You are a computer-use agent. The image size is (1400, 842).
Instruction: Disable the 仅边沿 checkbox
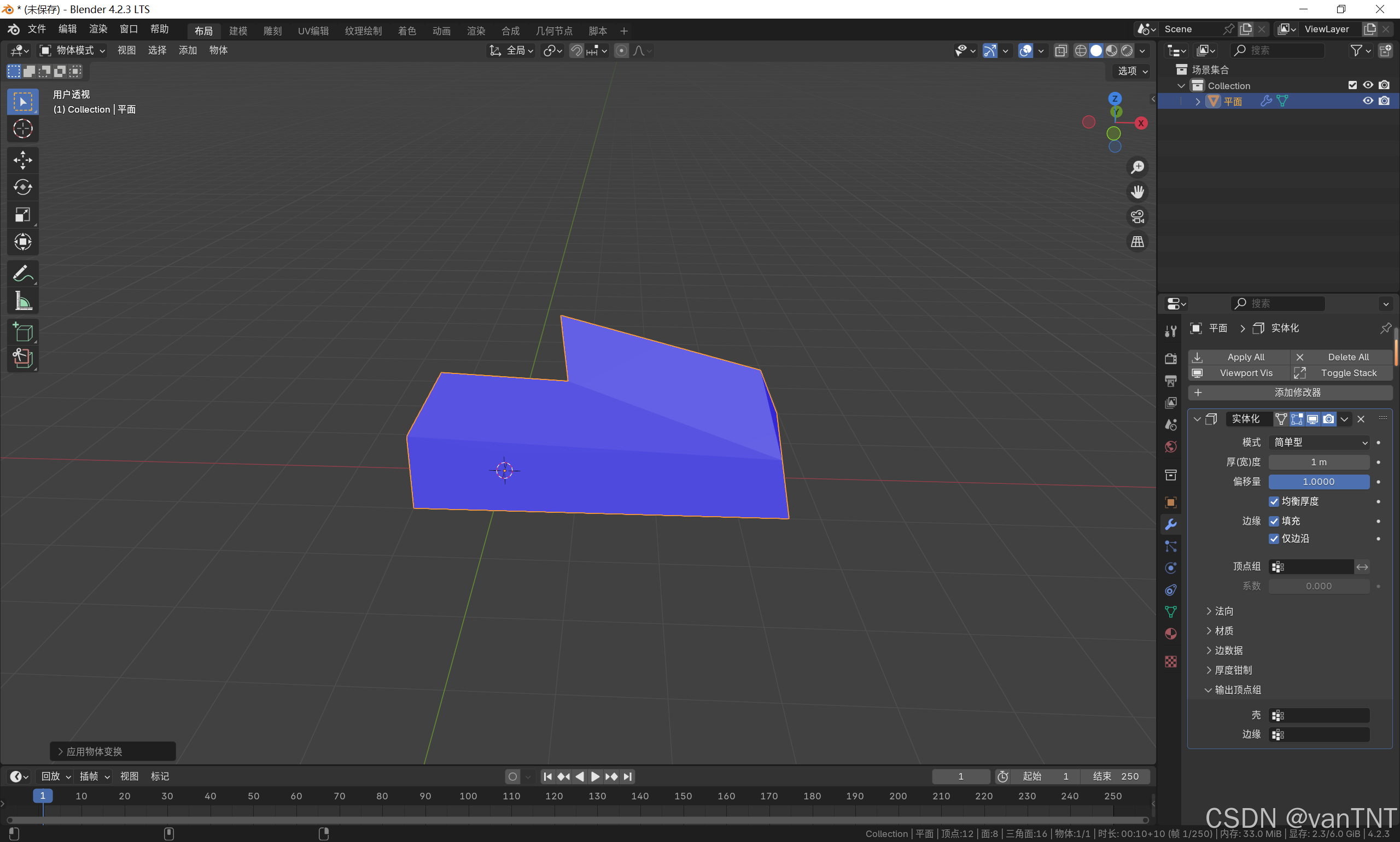pyautogui.click(x=1274, y=539)
